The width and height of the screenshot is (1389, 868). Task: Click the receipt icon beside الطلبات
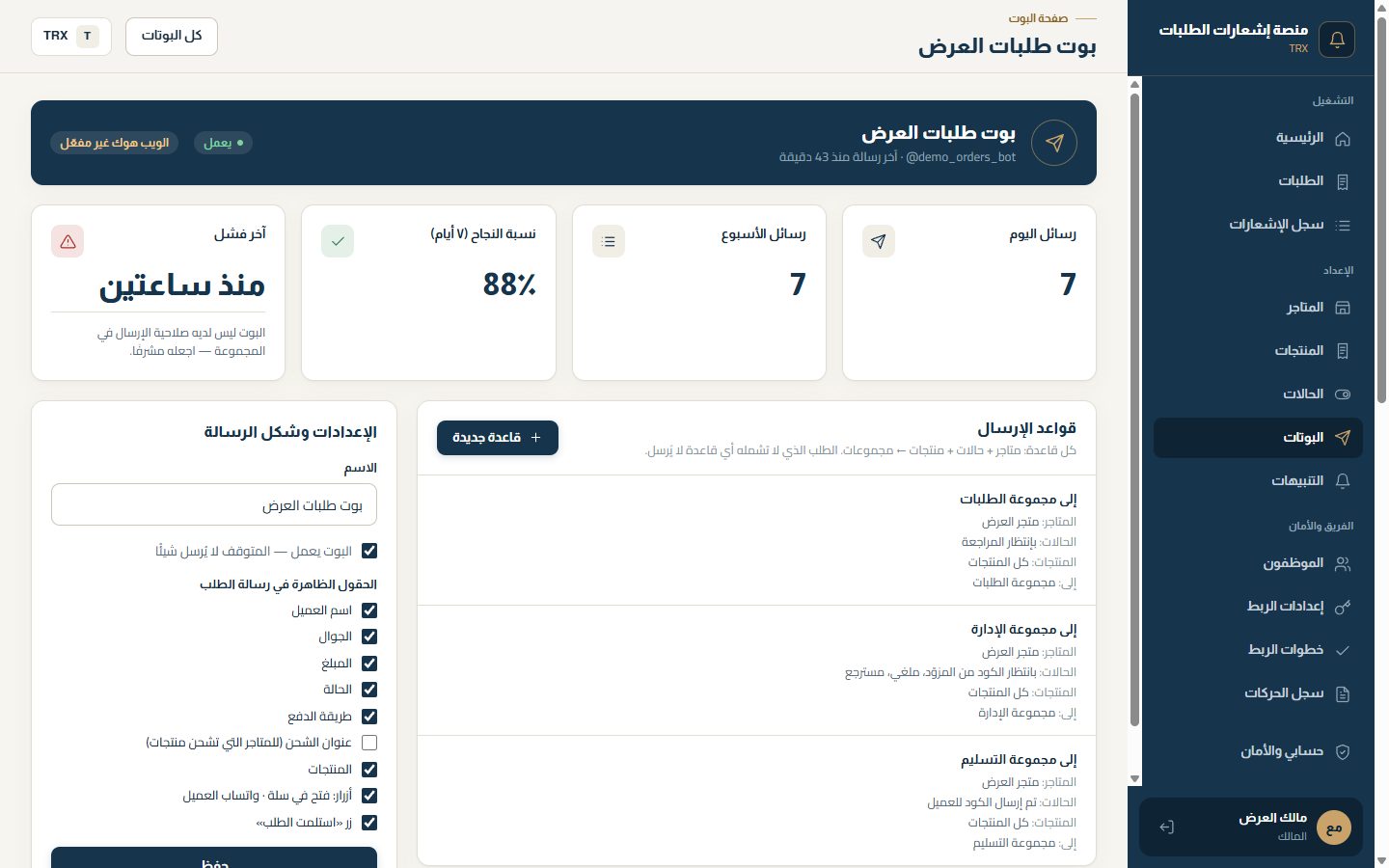(1342, 181)
